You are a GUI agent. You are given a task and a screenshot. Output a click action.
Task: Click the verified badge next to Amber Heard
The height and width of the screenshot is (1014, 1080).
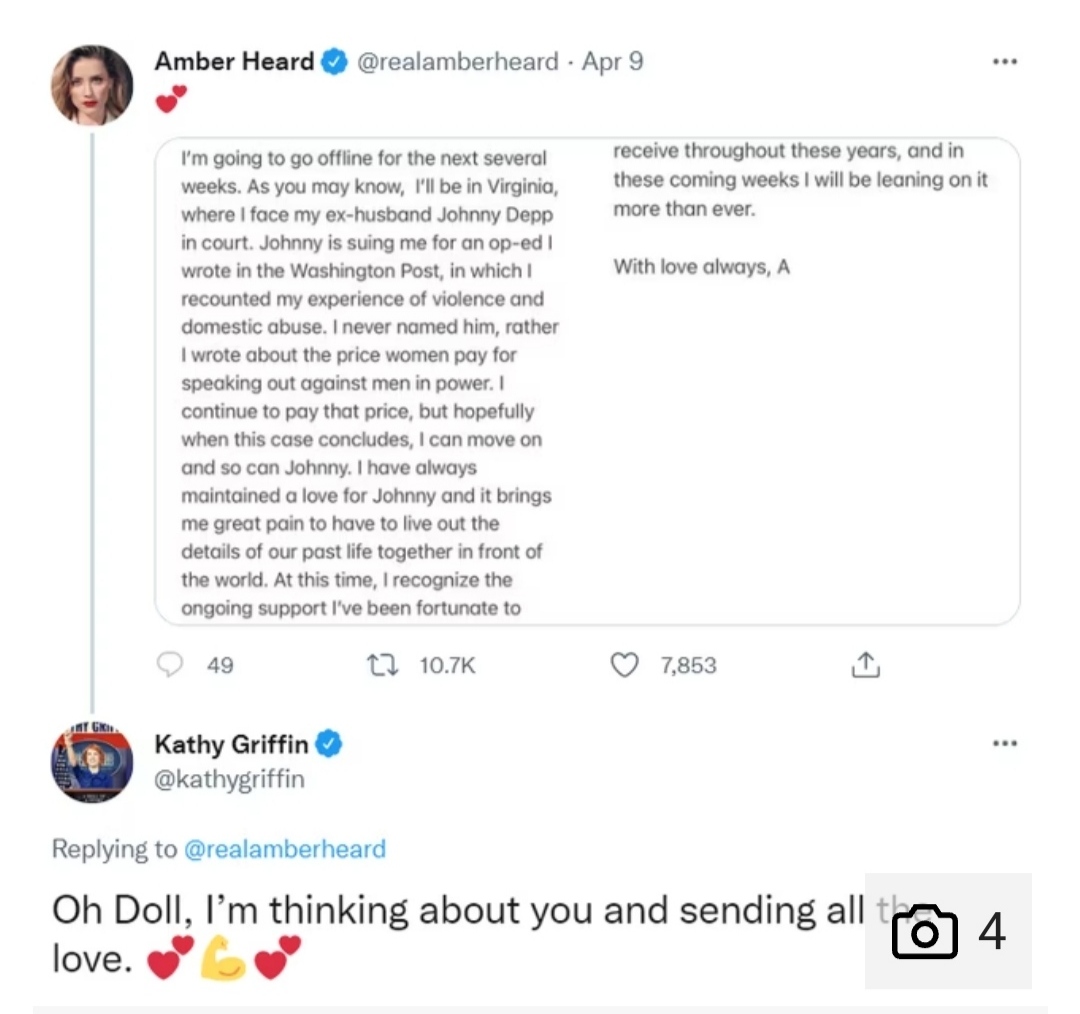click(334, 62)
